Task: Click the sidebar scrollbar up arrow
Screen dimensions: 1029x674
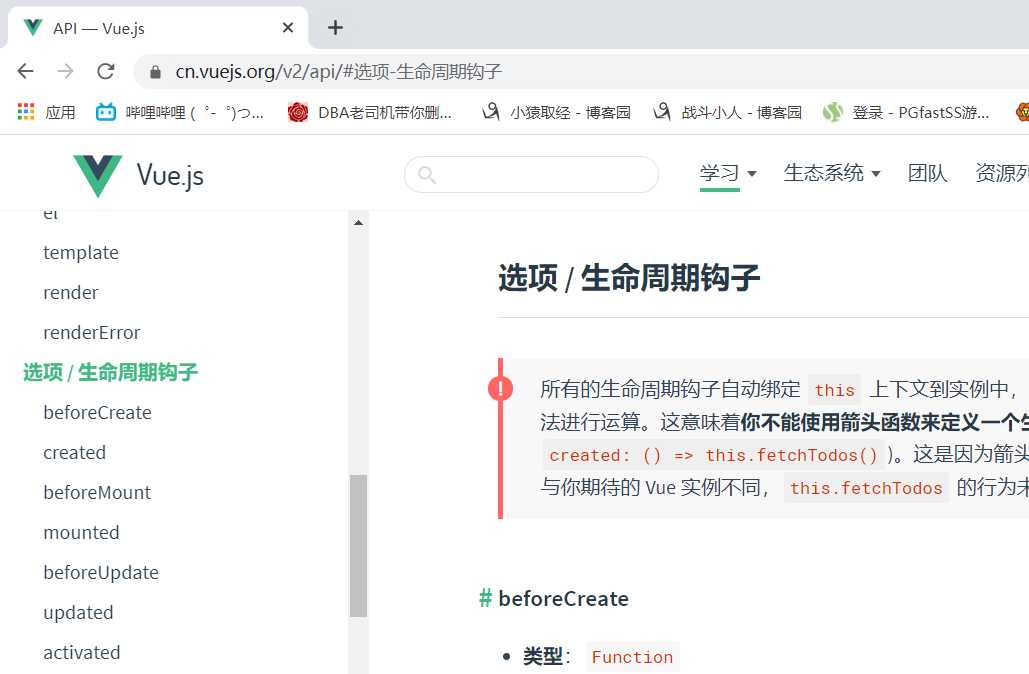Action: click(358, 222)
